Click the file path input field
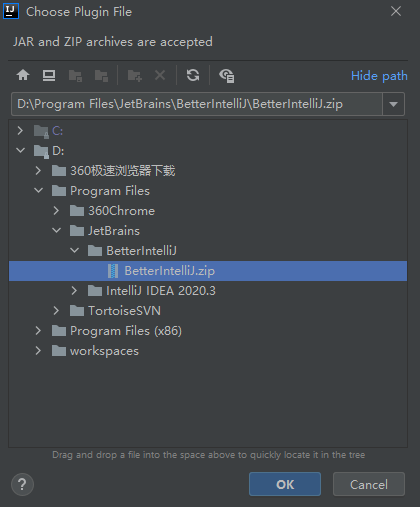Viewport: 420px width, 507px height. pyautogui.click(x=197, y=104)
